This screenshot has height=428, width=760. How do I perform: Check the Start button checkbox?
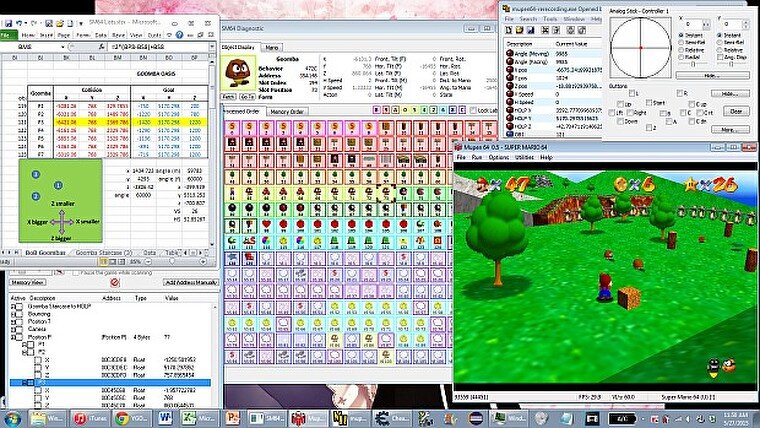(649, 103)
